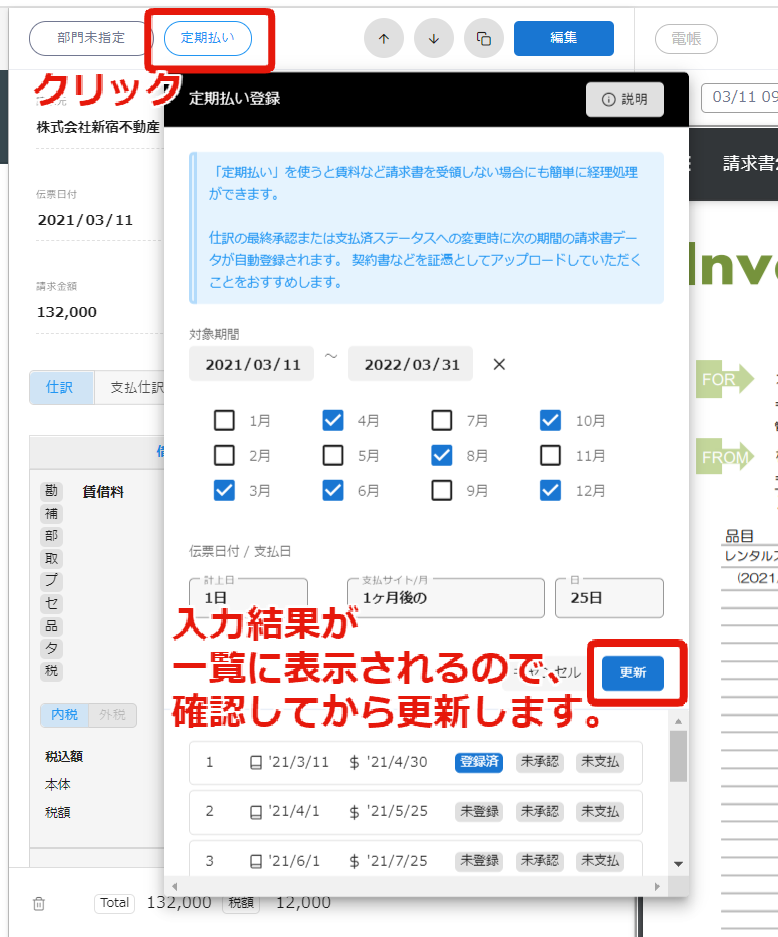This screenshot has width=778, height=937.
Task: Check the 1月 checkbox
Action: pyautogui.click(x=224, y=420)
